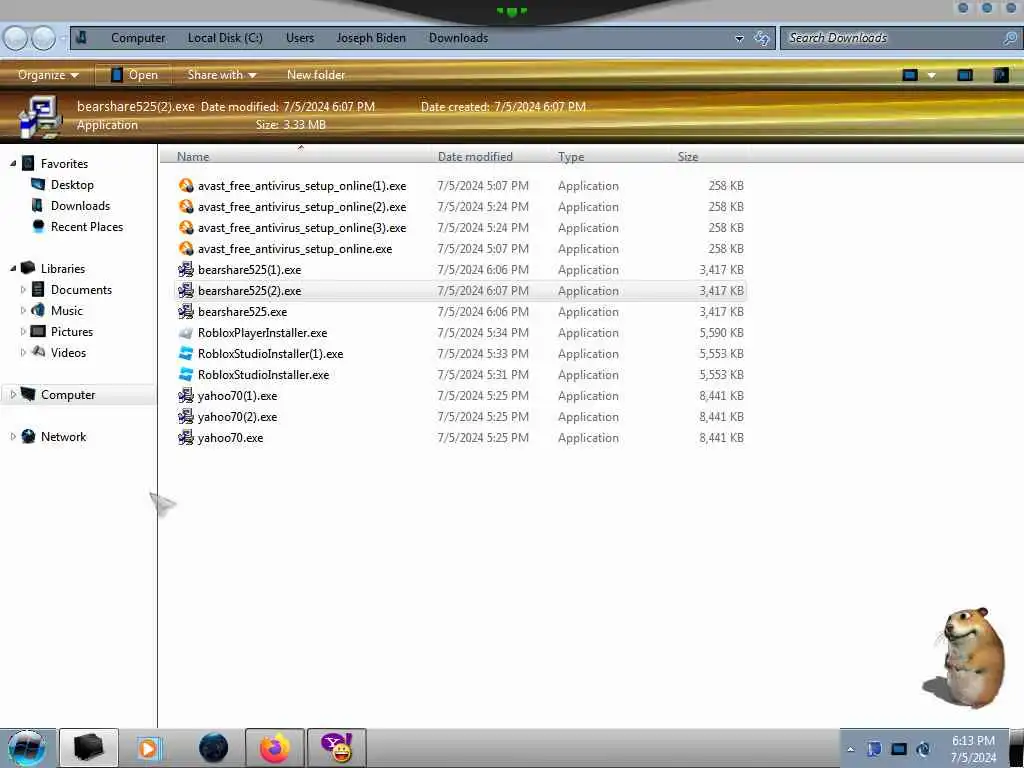Click the Music library icon

[x=39, y=310]
